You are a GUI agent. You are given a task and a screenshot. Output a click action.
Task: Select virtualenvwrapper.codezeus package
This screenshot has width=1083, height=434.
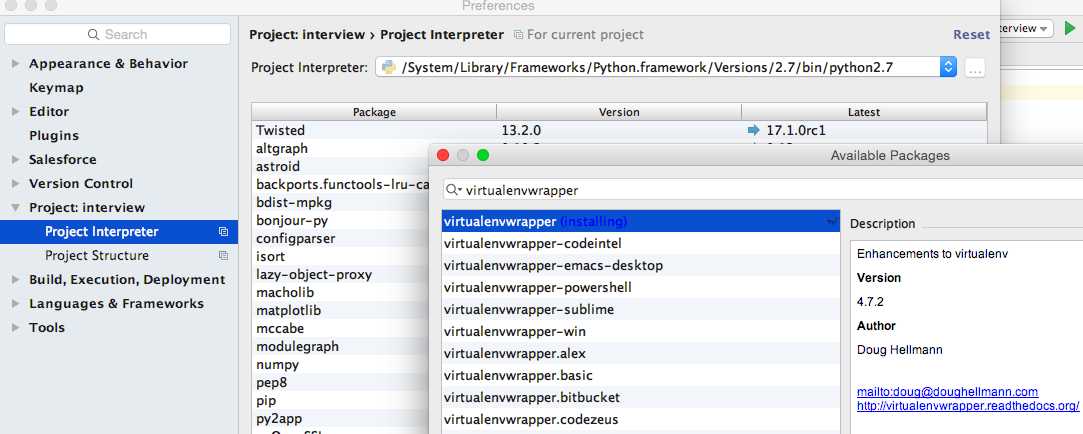click(x=640, y=419)
